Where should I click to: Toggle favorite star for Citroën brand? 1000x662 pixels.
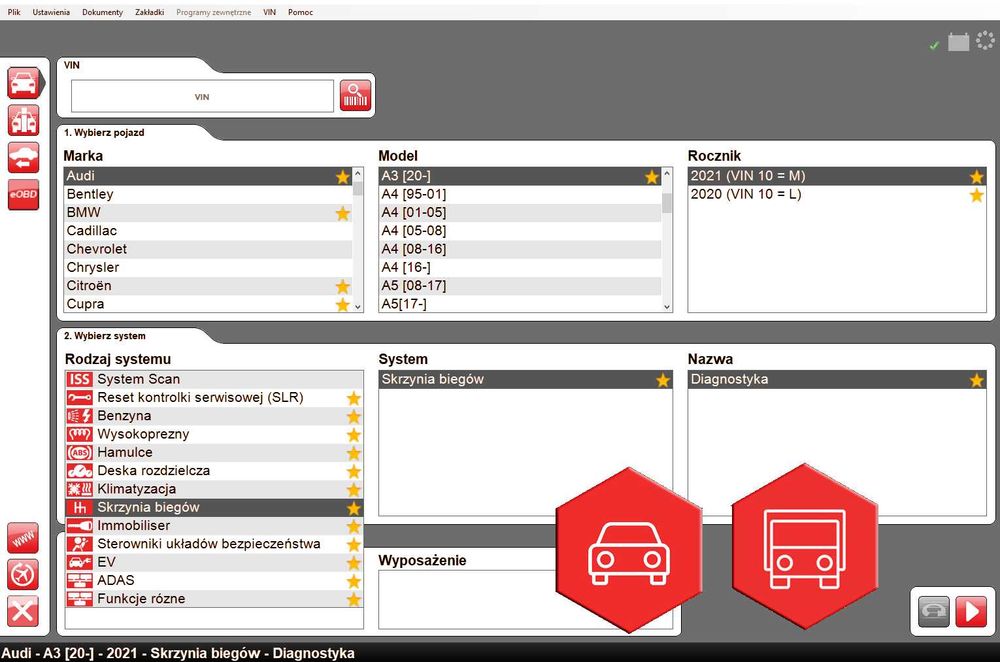[x=342, y=286]
